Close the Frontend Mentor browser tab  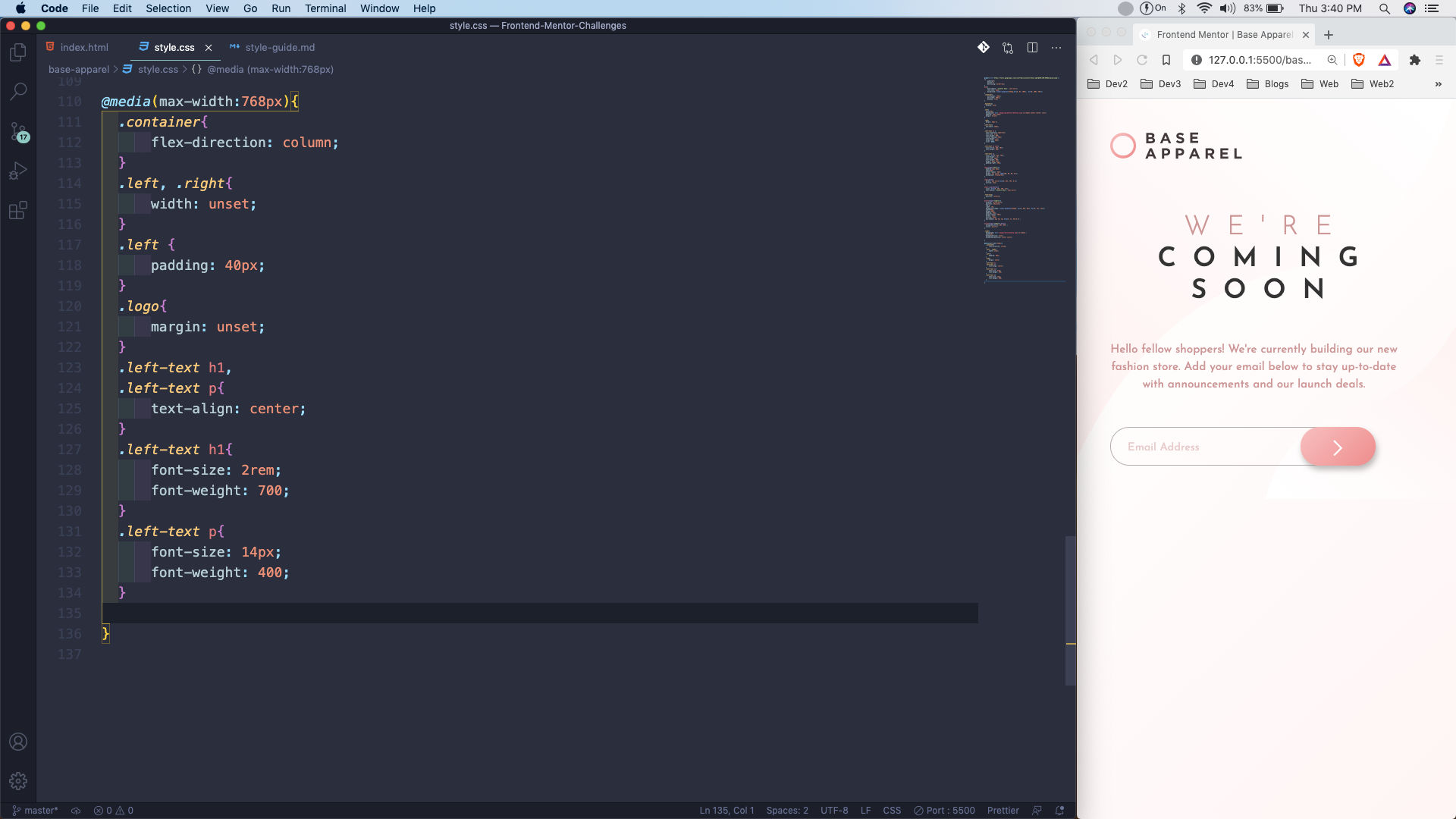[1306, 35]
